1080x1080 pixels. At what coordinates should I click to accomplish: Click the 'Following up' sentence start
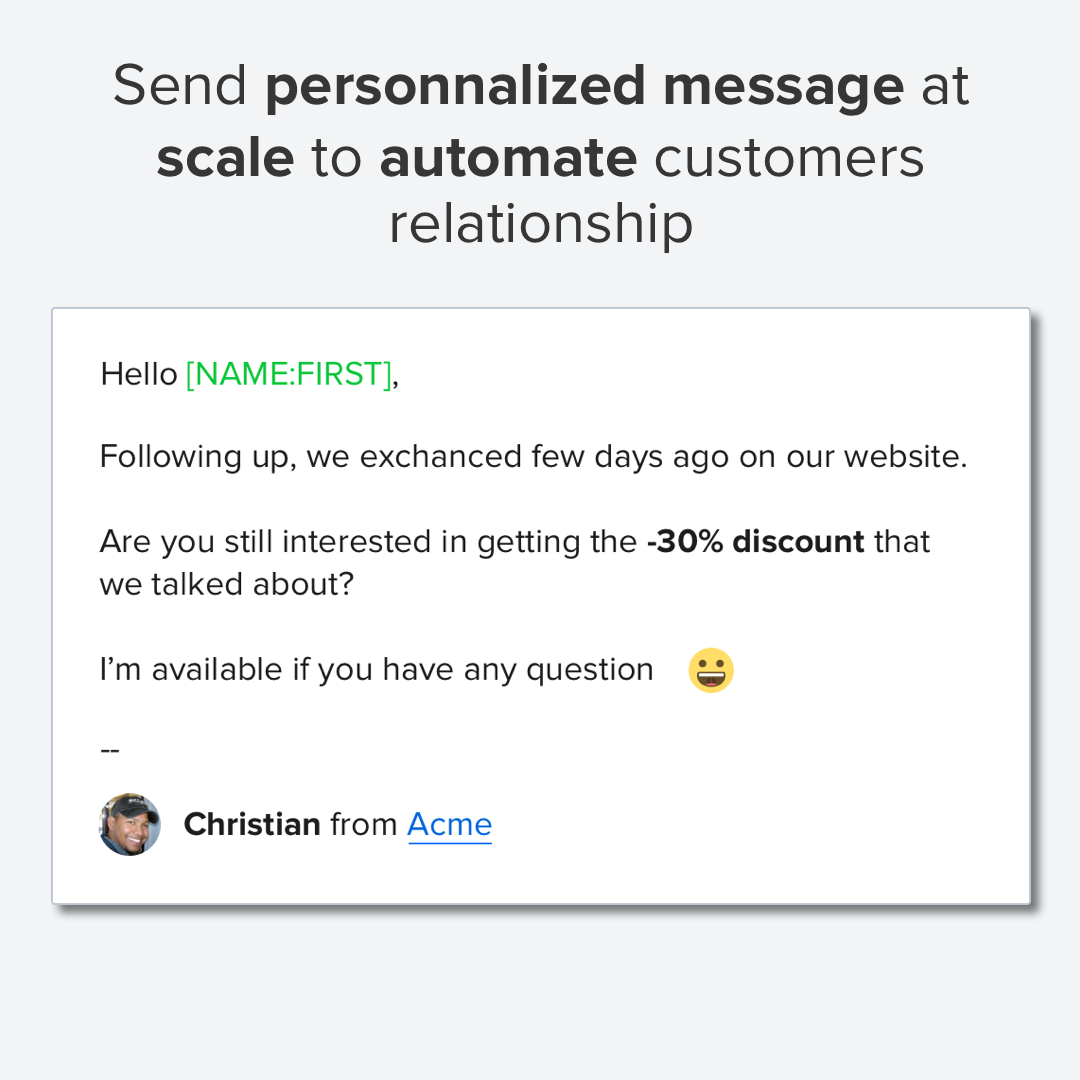[x=170, y=457]
